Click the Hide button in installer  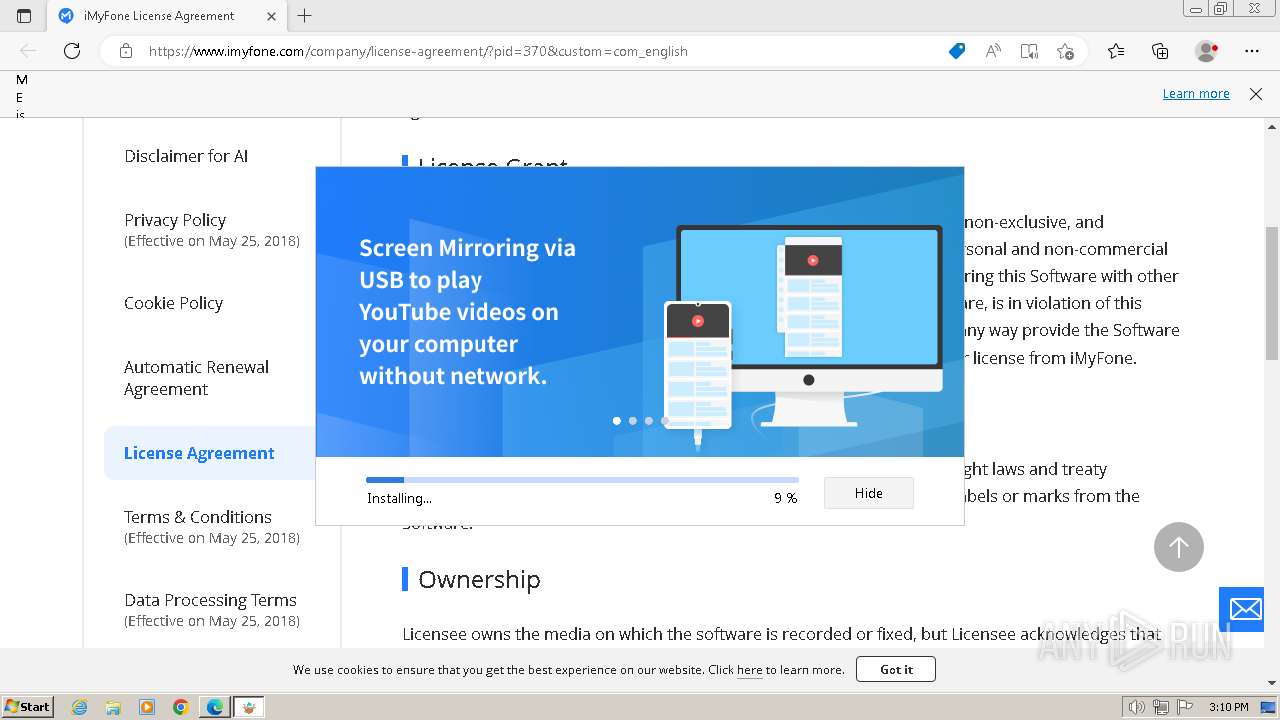click(x=869, y=493)
